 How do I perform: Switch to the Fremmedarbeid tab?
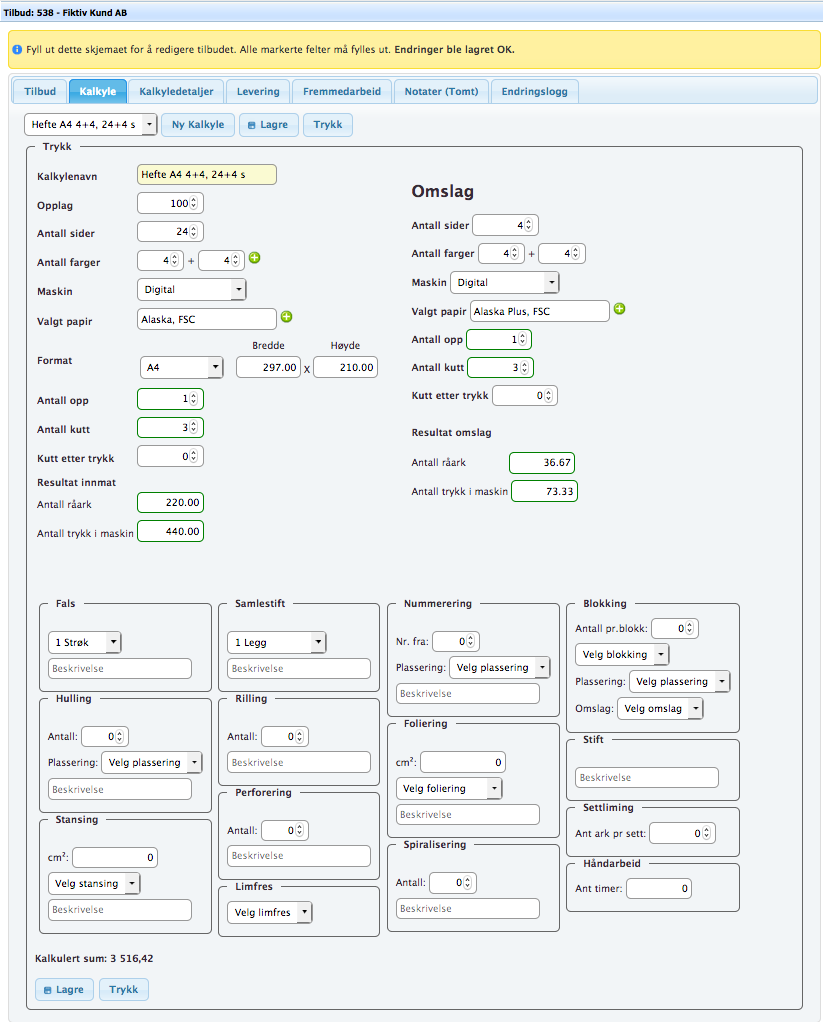(x=342, y=91)
